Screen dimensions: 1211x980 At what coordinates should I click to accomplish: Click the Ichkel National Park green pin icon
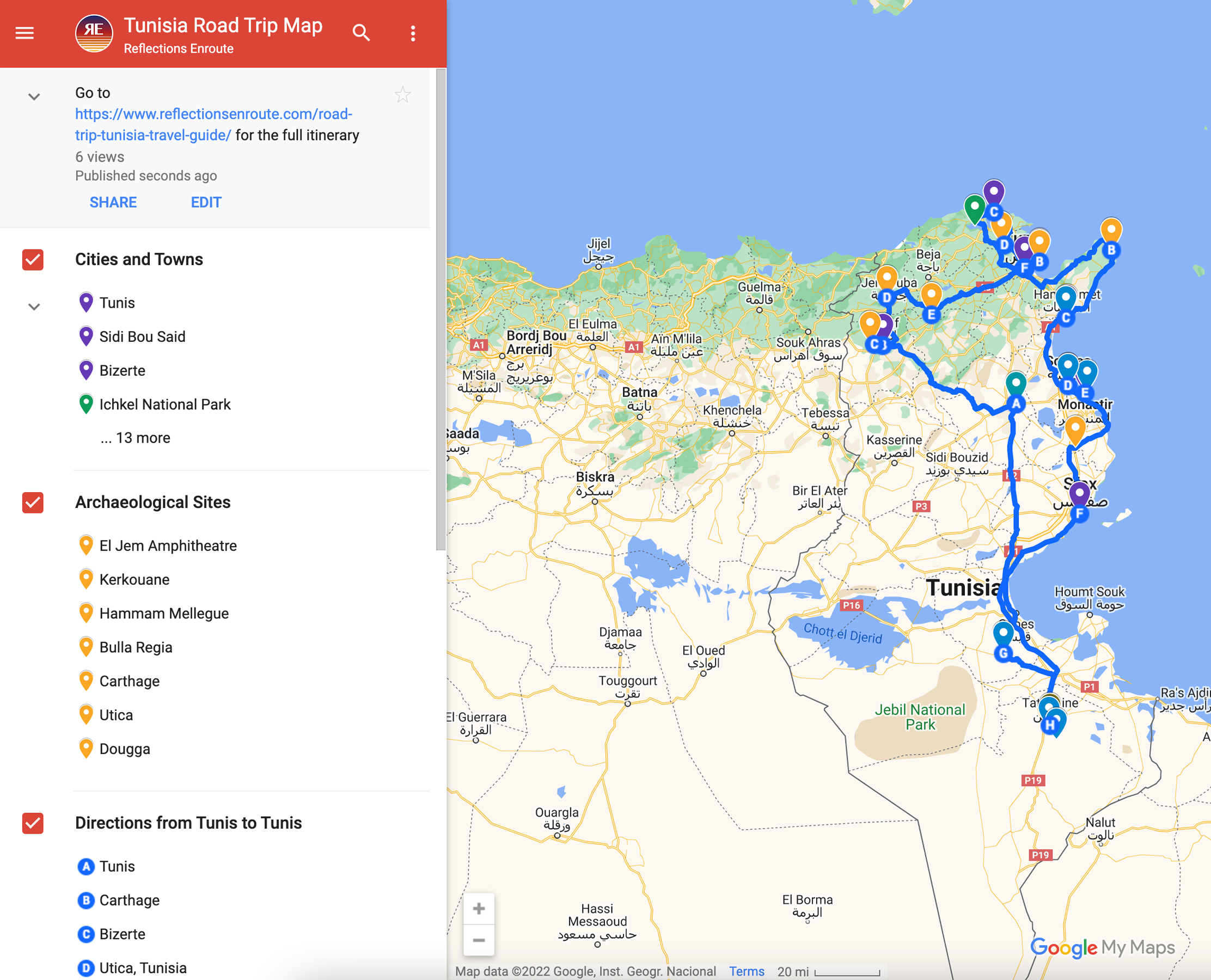pyautogui.click(x=86, y=403)
